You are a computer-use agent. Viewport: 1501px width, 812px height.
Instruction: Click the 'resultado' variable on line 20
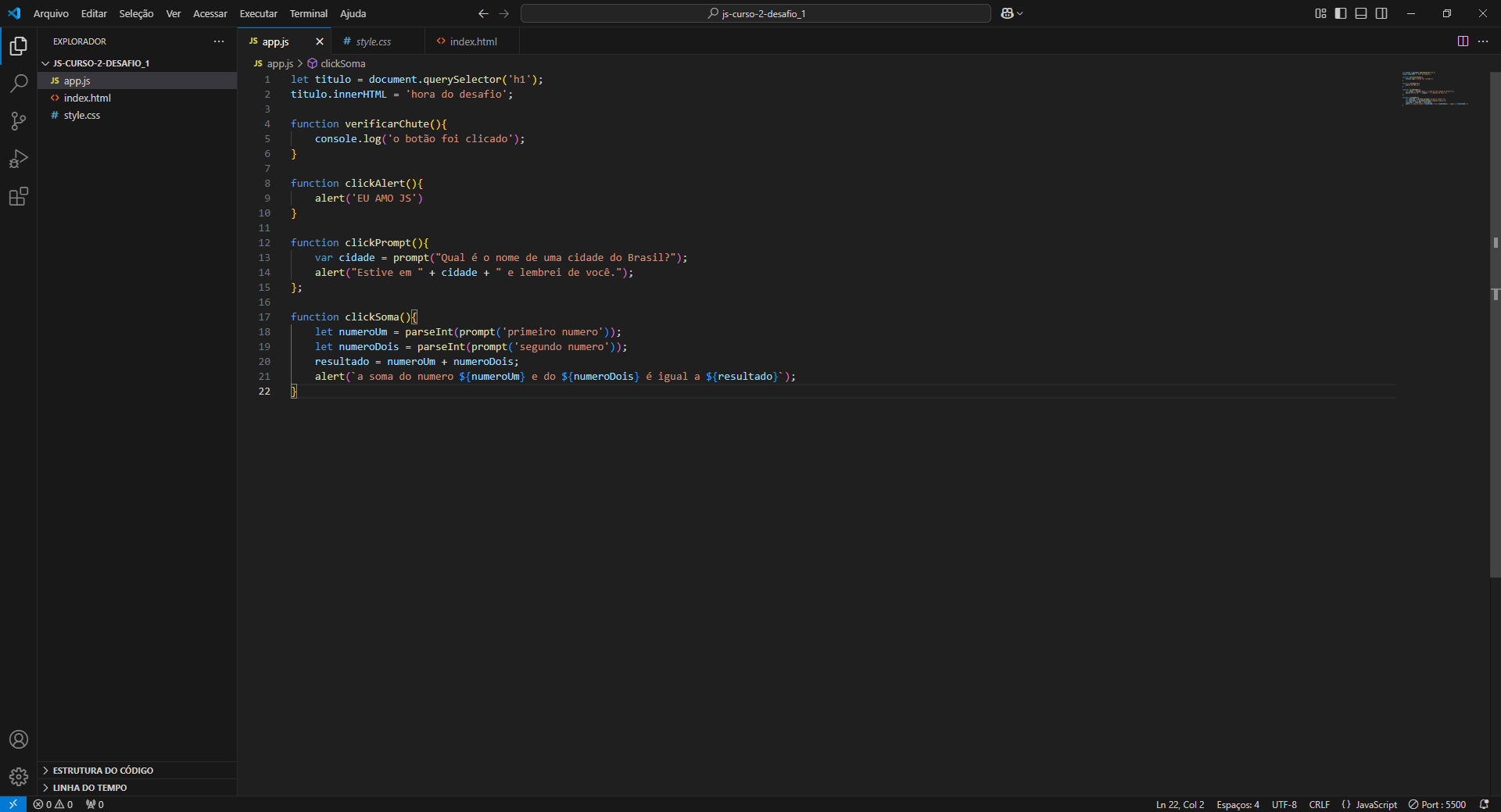pos(342,361)
